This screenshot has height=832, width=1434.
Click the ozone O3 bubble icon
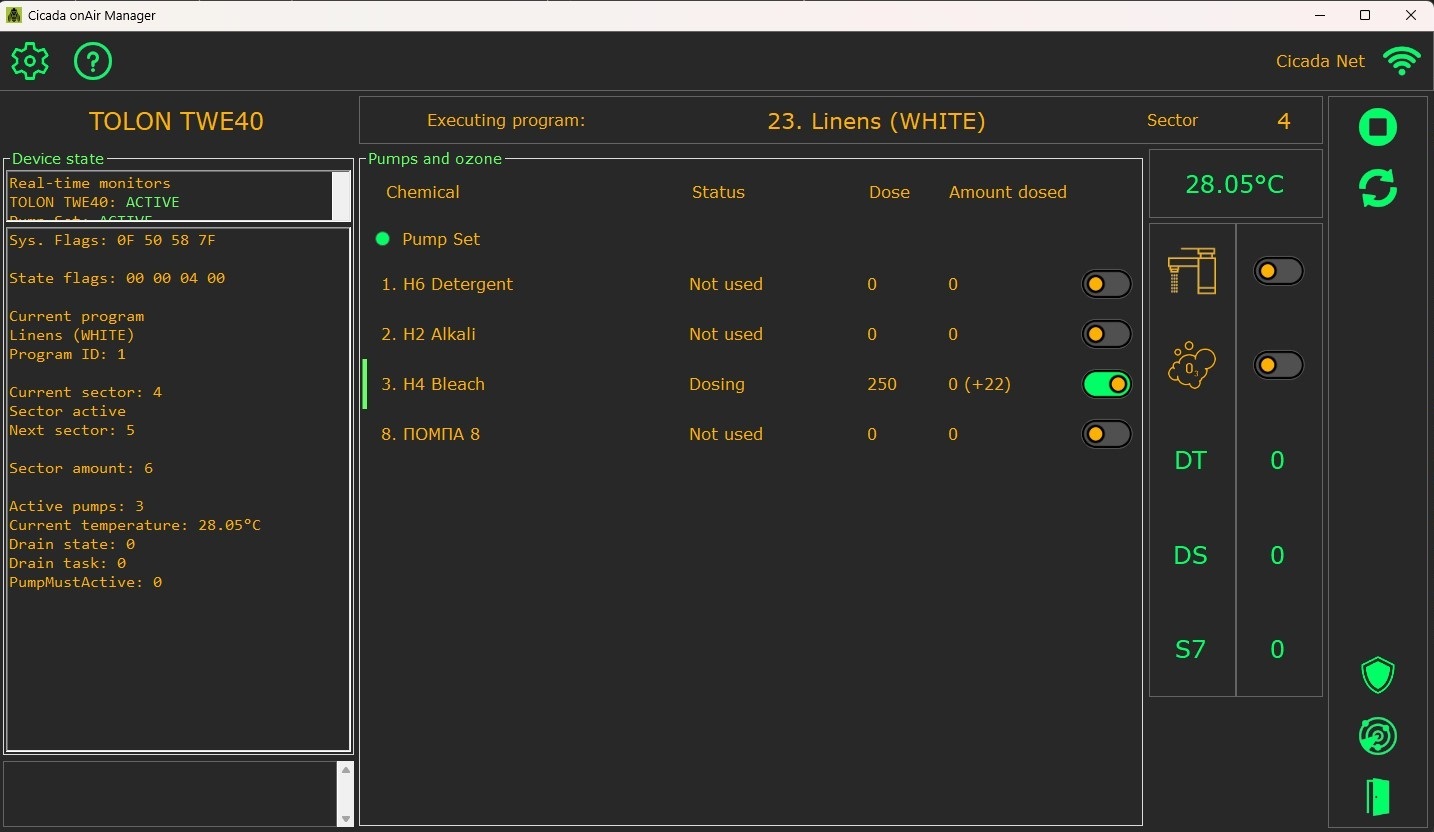1192,365
